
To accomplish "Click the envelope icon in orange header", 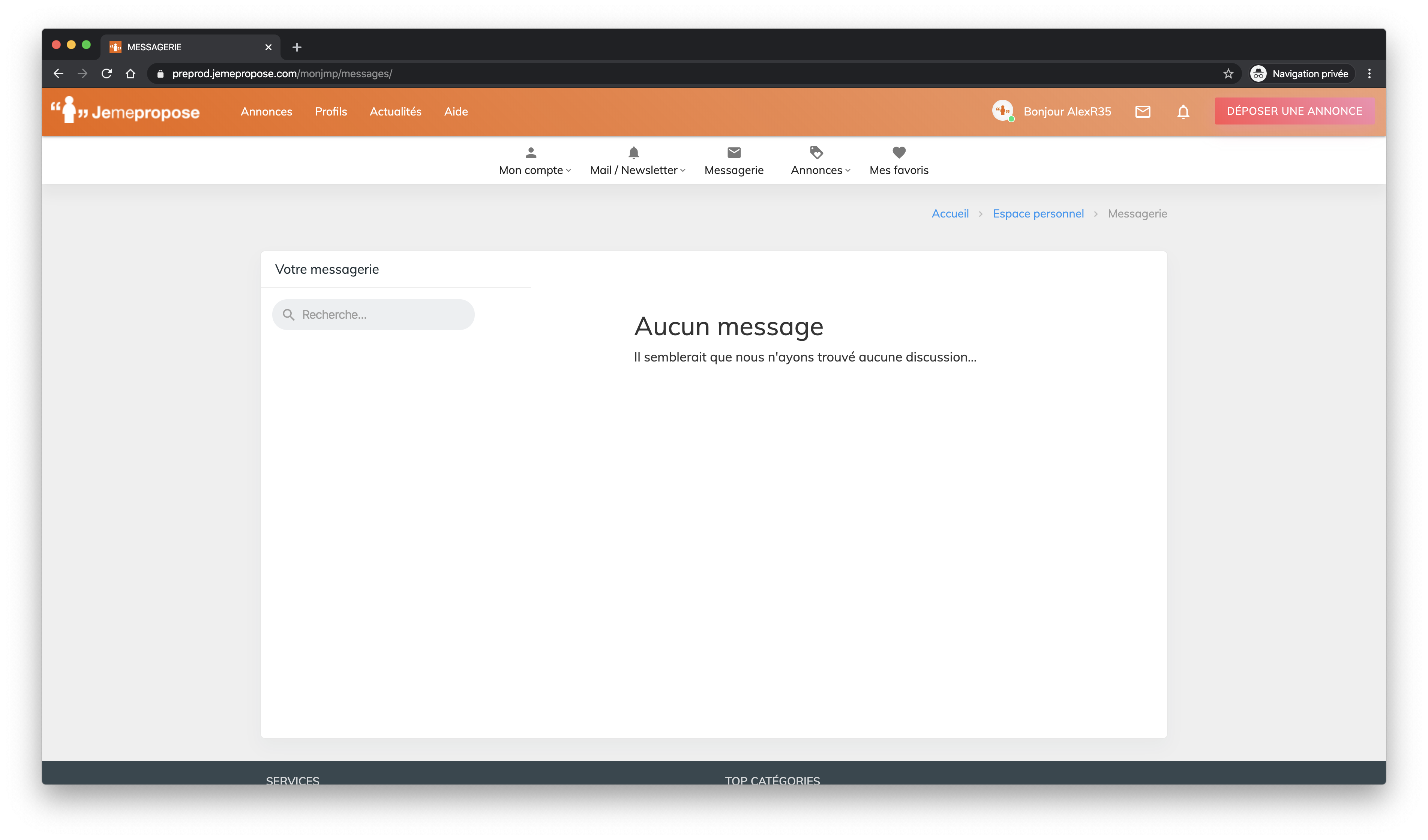I will coord(1142,112).
